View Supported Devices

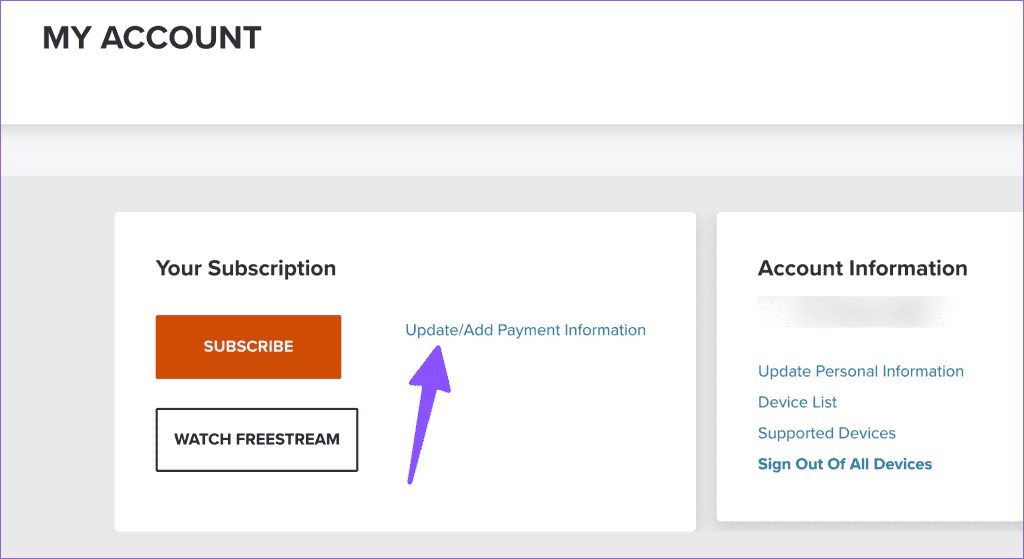826,433
